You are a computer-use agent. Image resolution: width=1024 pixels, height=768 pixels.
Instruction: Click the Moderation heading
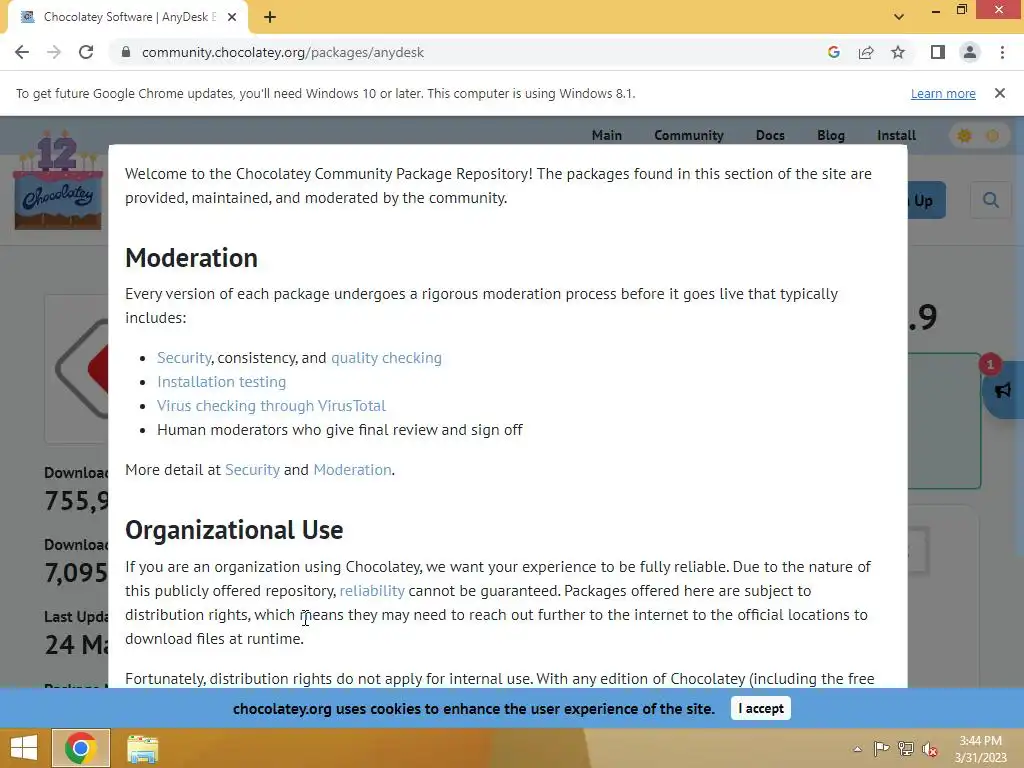[191, 258]
